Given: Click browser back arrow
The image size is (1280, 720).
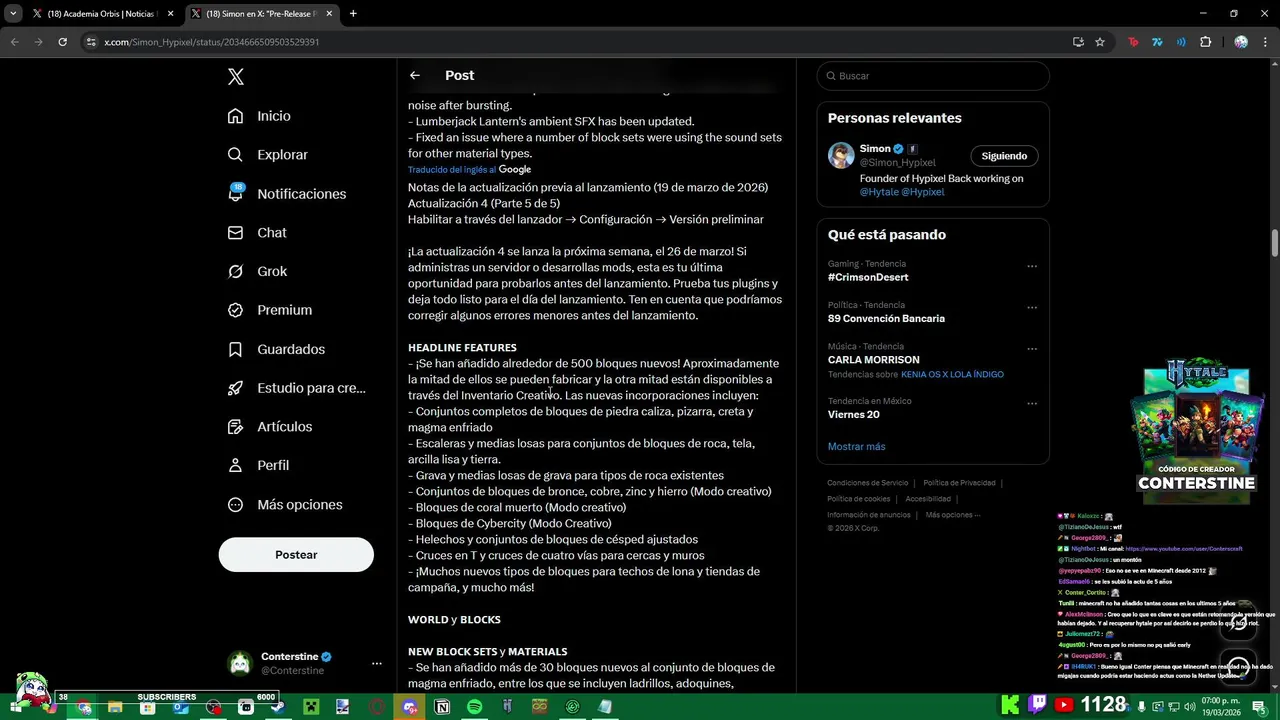Looking at the screenshot, I should tap(14, 42).
